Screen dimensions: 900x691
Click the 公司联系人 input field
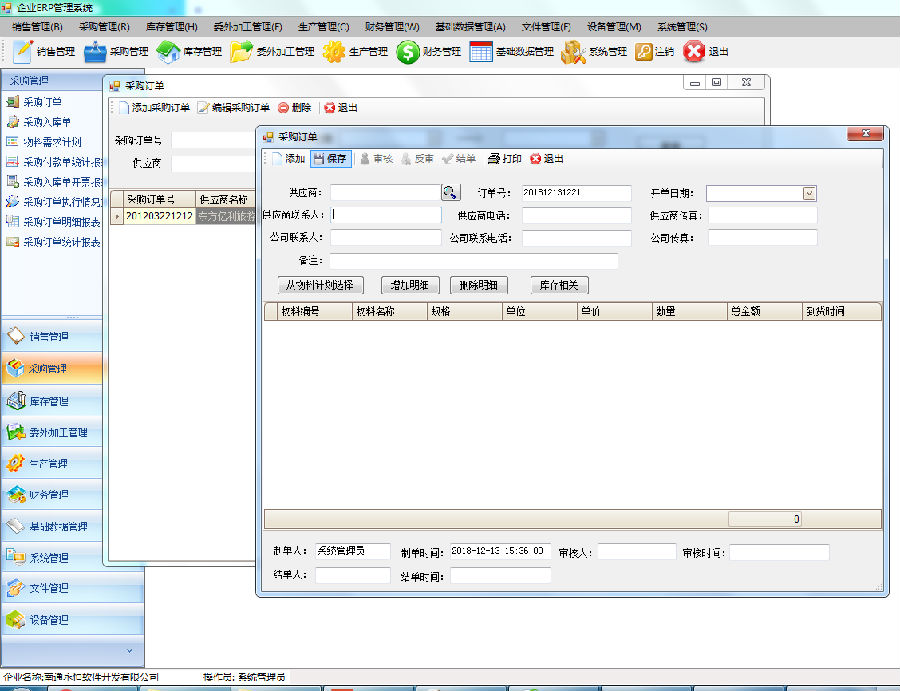point(386,238)
